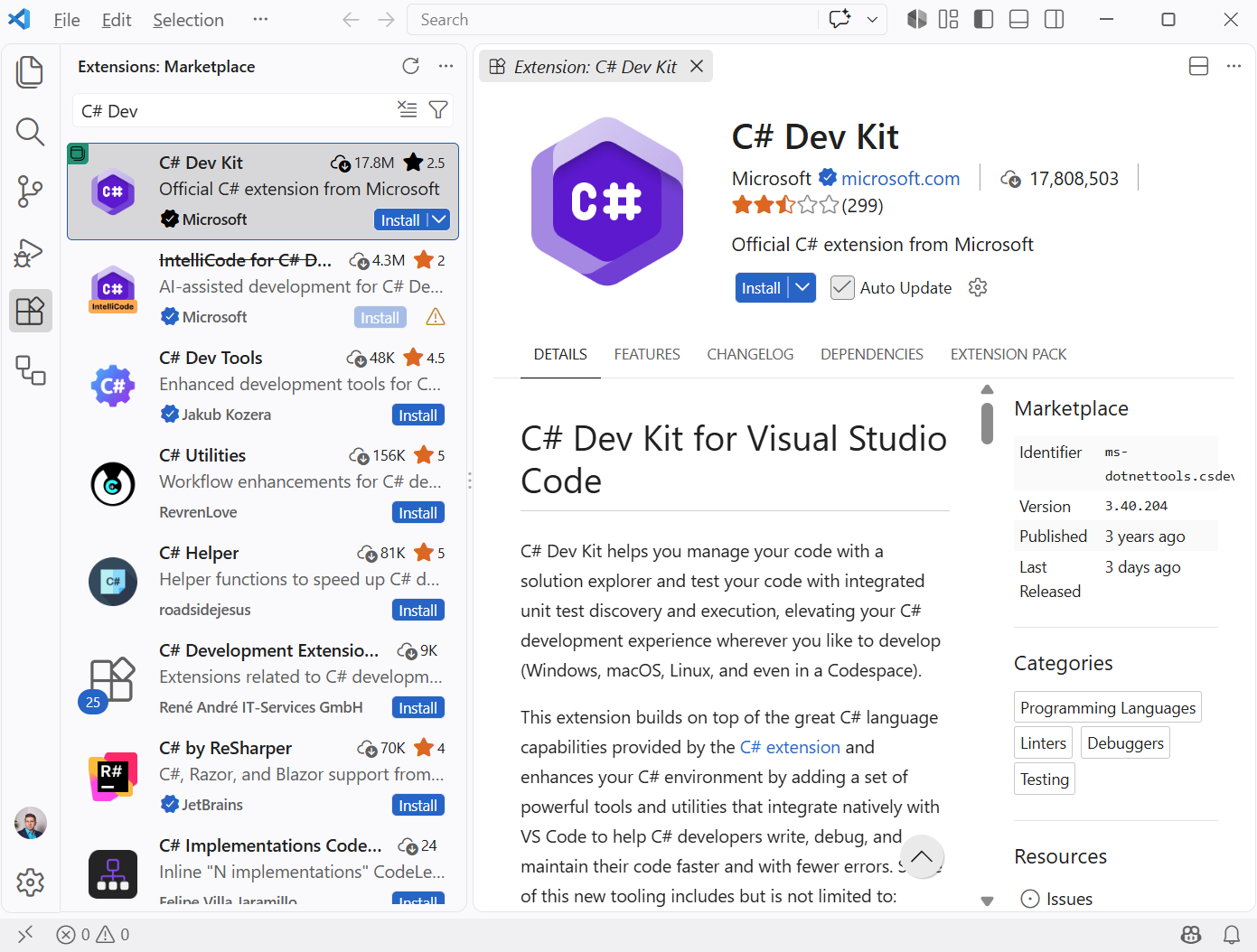The height and width of the screenshot is (952, 1257).
Task: Select the Programming Languages category
Action: [1108, 707]
